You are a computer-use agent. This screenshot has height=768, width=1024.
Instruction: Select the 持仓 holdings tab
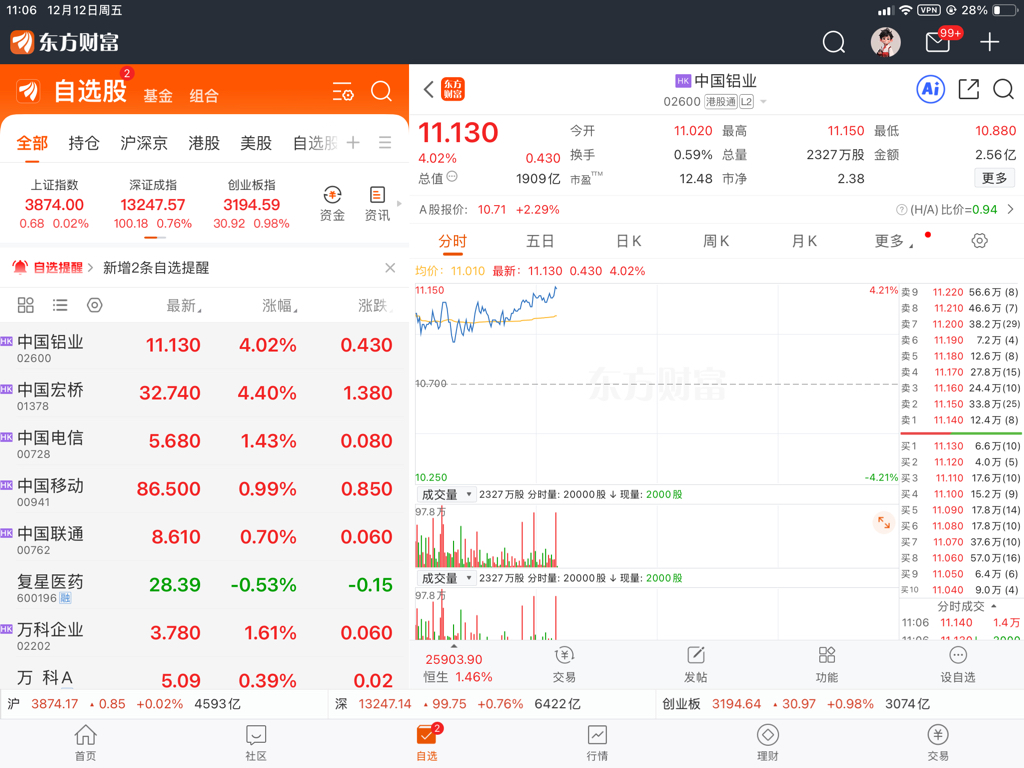[84, 142]
